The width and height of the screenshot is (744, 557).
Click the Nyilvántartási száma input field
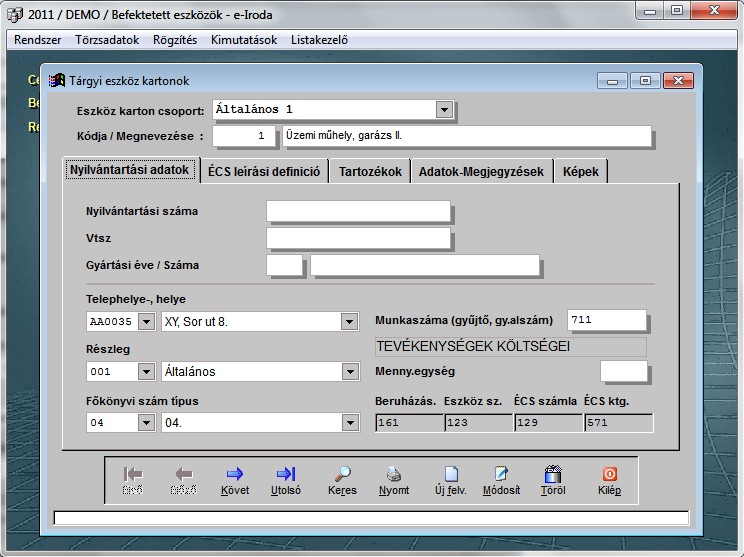358,211
